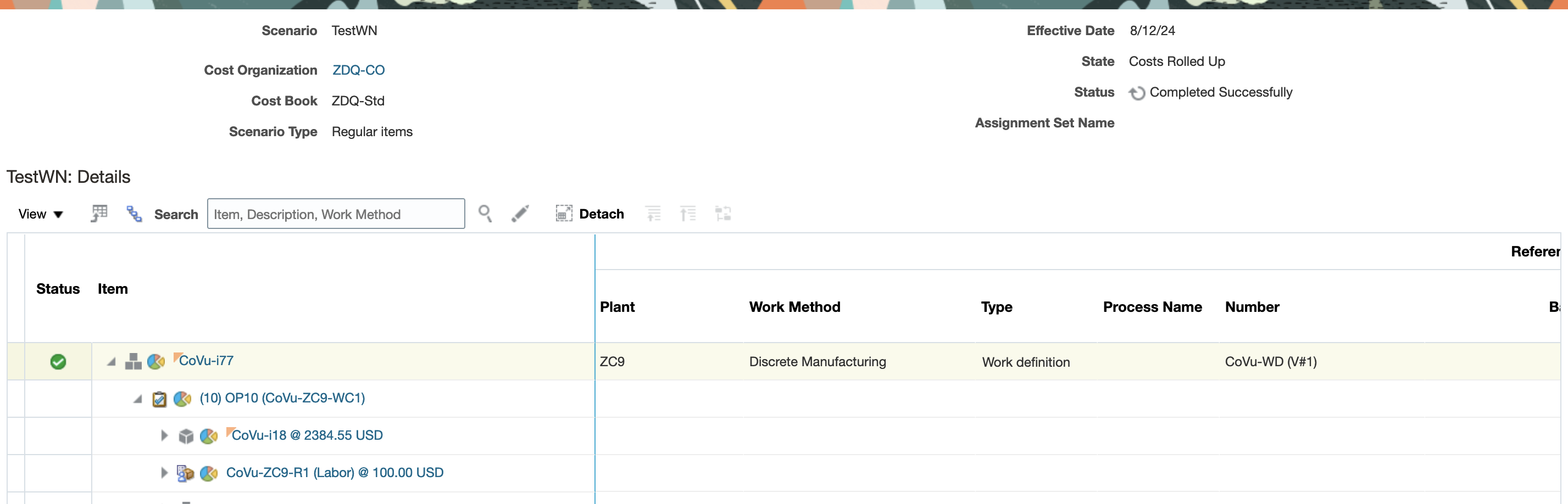Click the CoVu-WD (V#1) number cell

[x=1270, y=362]
